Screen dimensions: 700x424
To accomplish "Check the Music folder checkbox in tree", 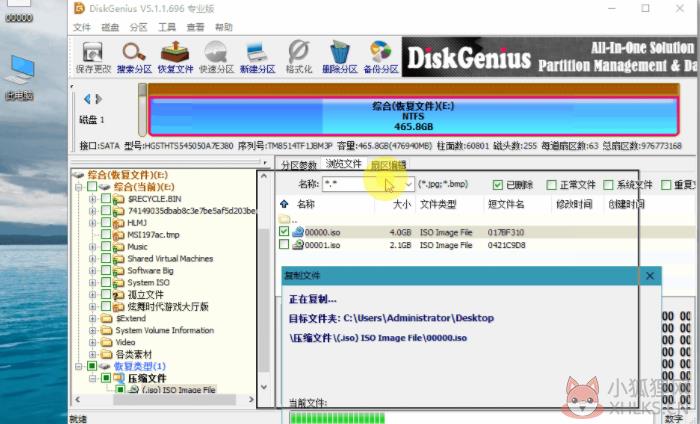I will [106, 246].
